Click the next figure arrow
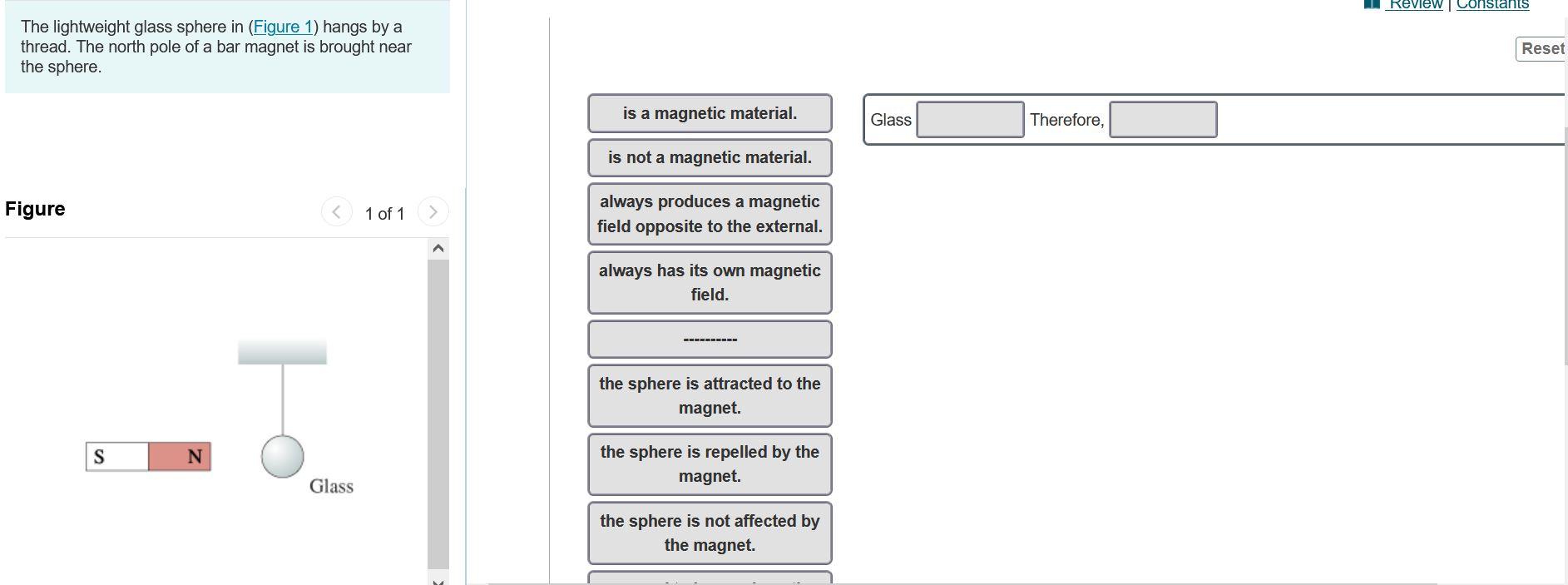1568x585 pixels. pyautogui.click(x=432, y=212)
